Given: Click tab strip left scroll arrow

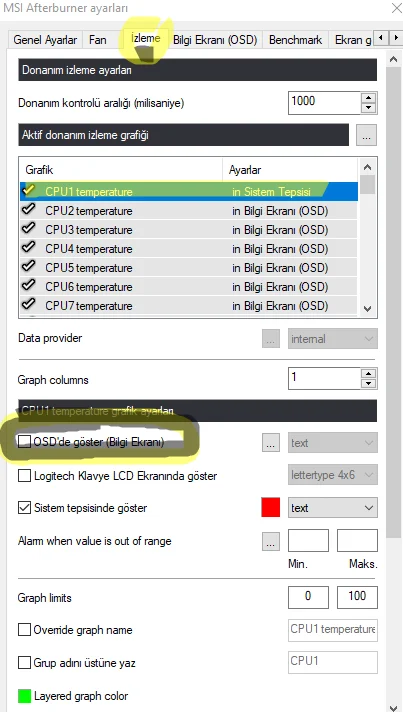Looking at the screenshot, I should 382,37.
